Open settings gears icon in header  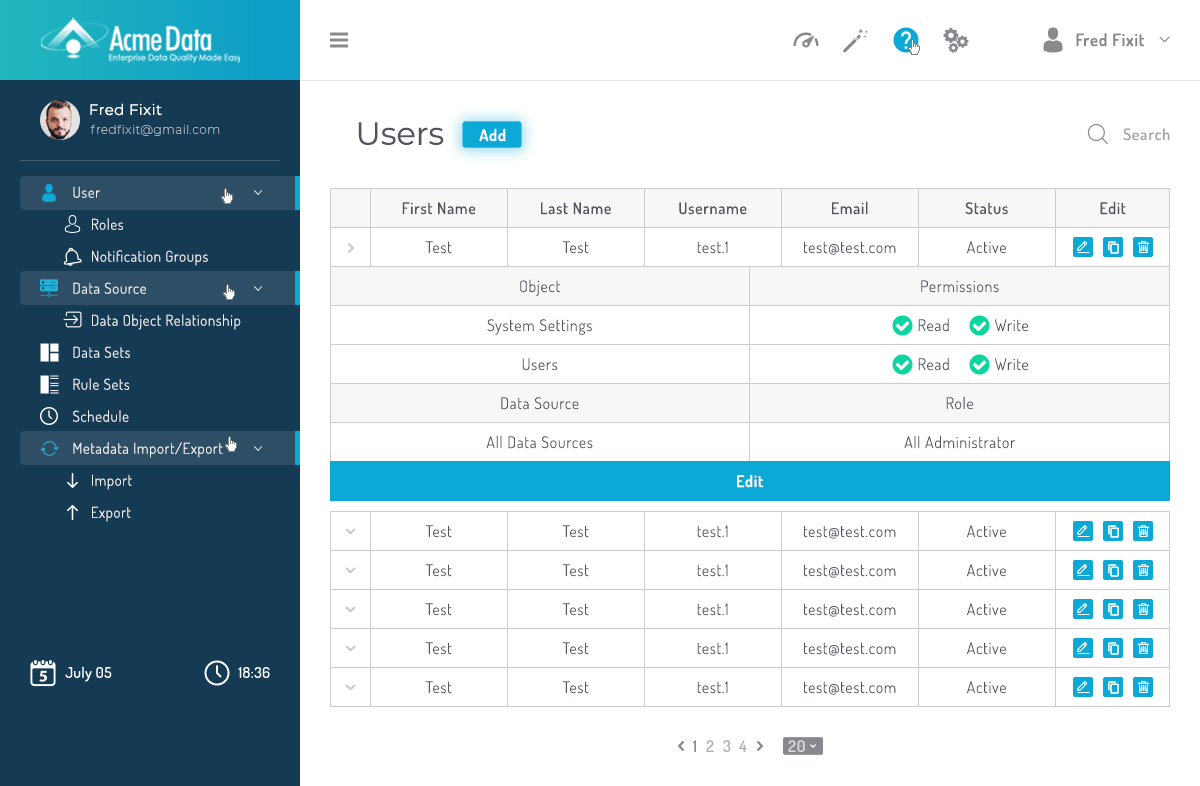(956, 41)
